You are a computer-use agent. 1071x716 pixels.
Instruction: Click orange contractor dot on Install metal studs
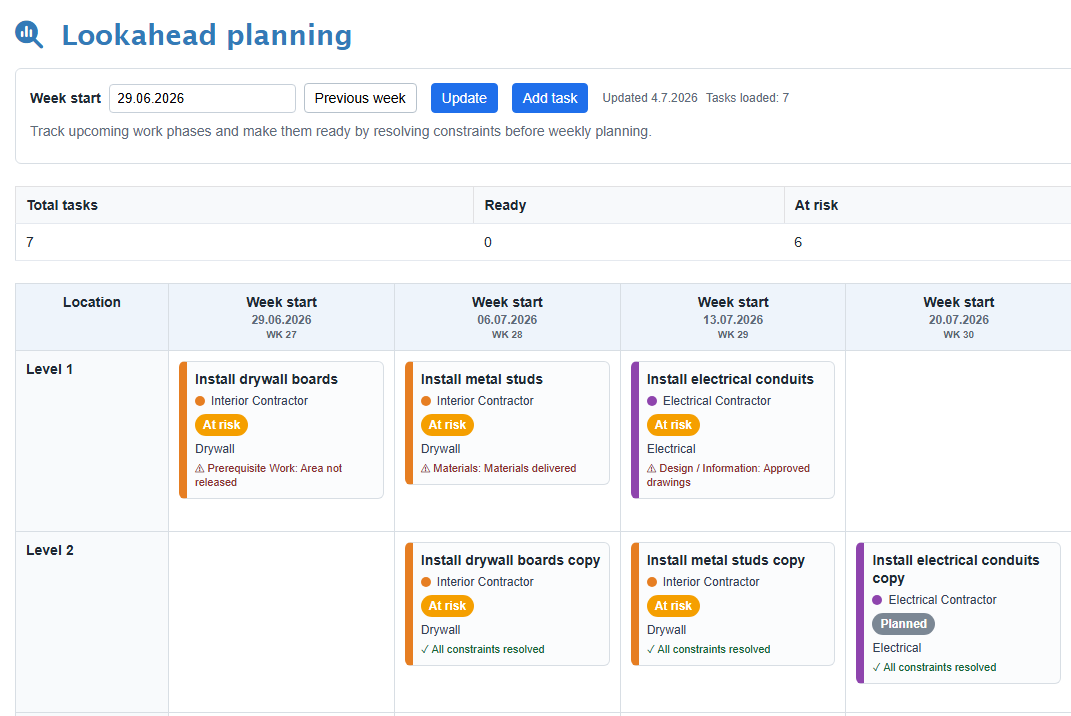(x=426, y=401)
